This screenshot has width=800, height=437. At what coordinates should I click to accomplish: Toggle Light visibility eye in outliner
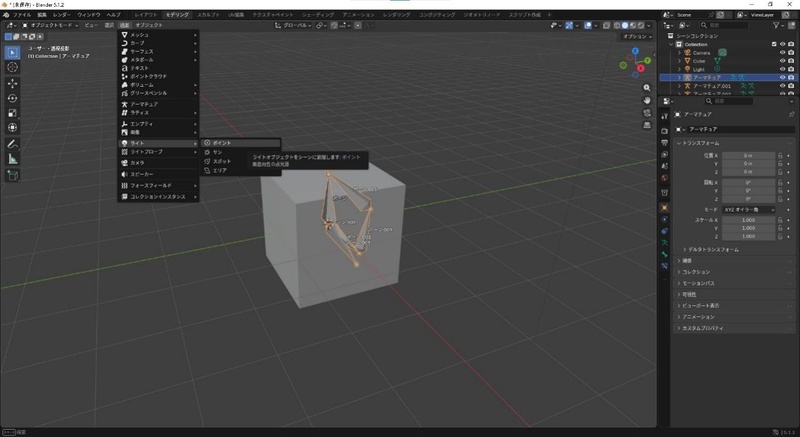pyautogui.click(x=782, y=69)
